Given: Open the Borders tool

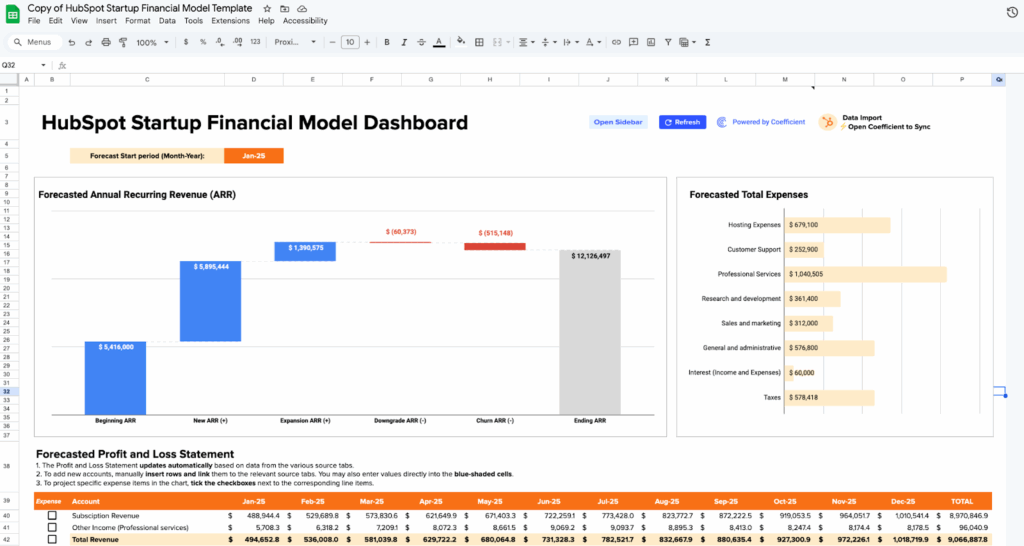Looking at the screenshot, I should click(x=480, y=42).
